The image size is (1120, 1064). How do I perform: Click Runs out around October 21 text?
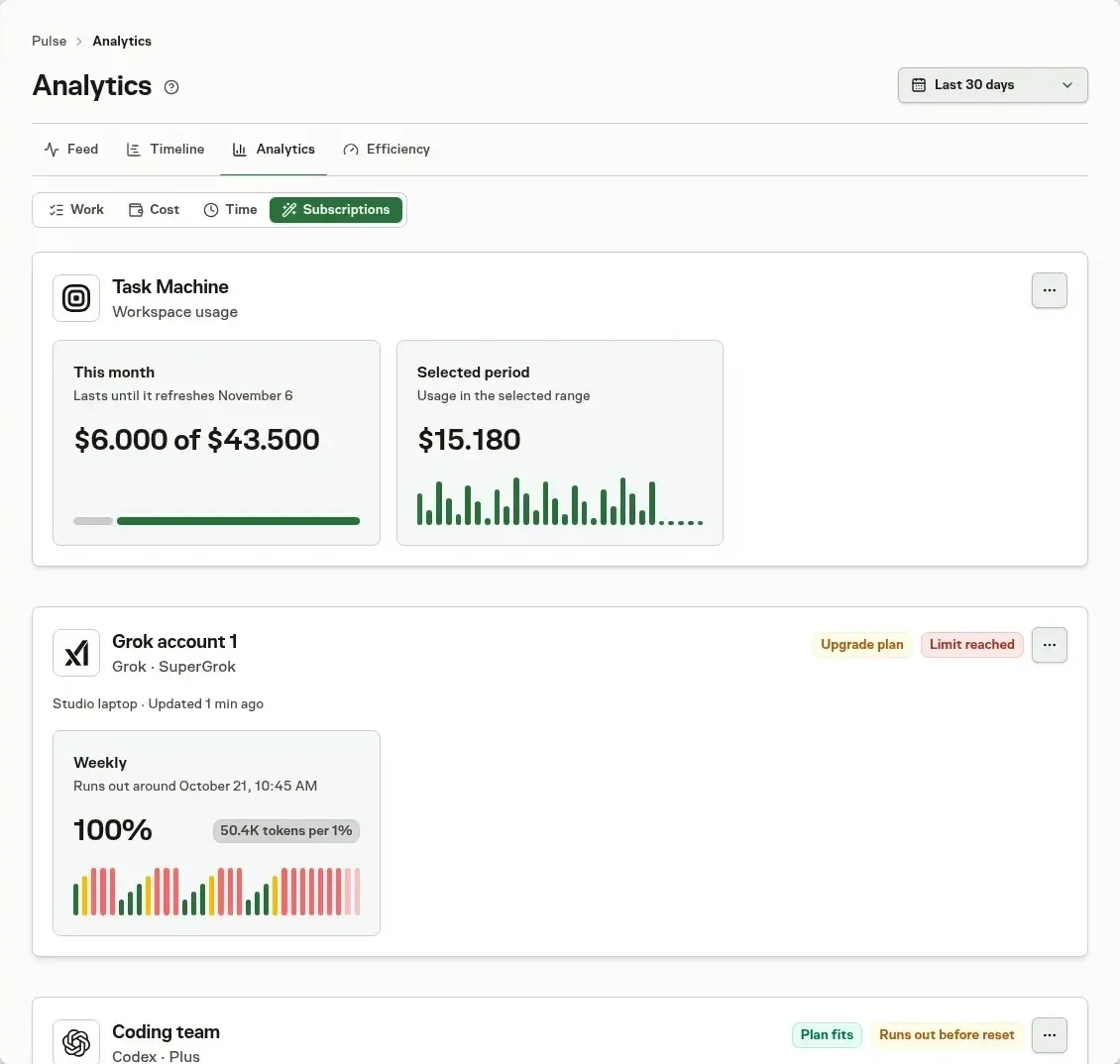[195, 787]
